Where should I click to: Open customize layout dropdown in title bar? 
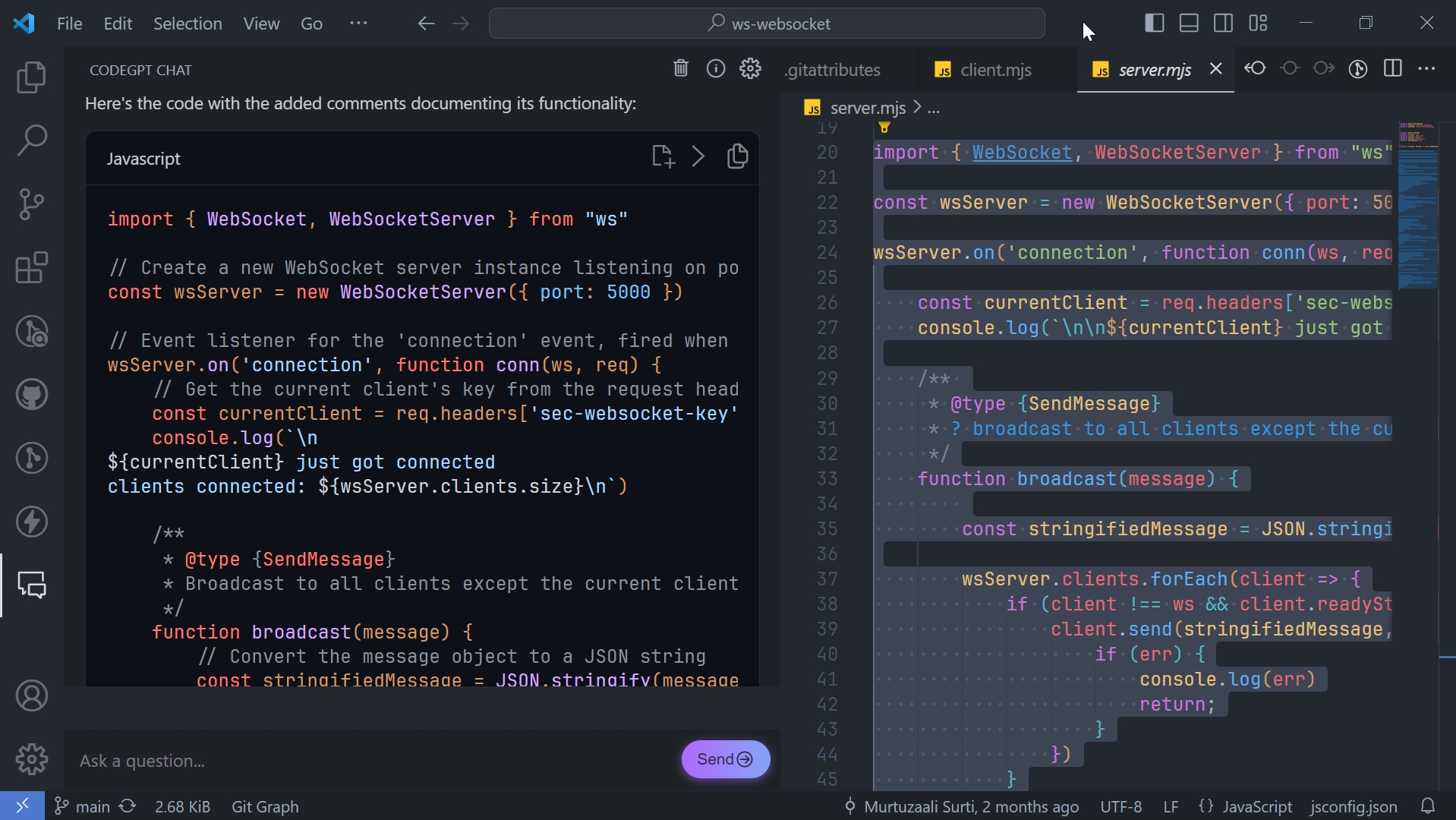[x=1258, y=23]
